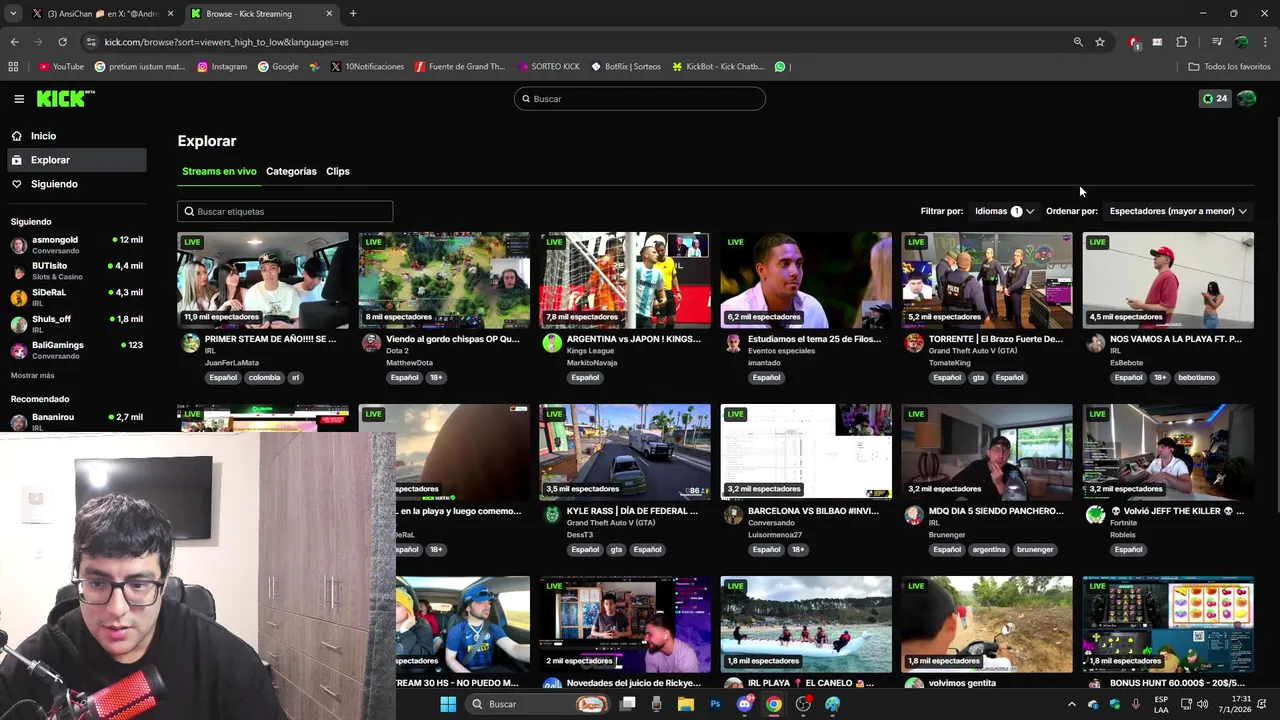1280x720 pixels.
Task: Go back with the browser back arrow
Action: click(x=14, y=42)
